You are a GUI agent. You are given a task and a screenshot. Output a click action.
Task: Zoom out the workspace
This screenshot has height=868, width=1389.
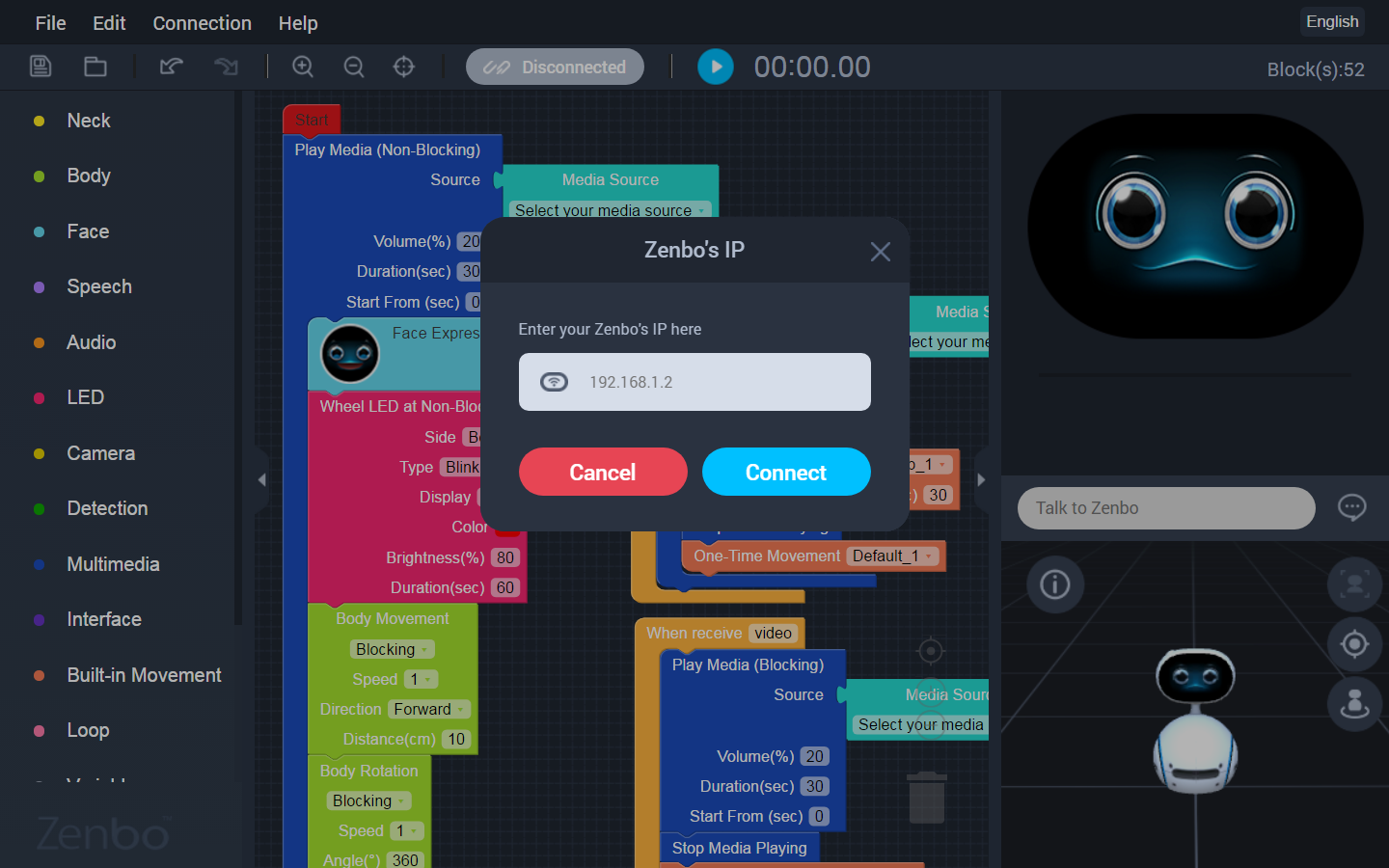coord(354,67)
